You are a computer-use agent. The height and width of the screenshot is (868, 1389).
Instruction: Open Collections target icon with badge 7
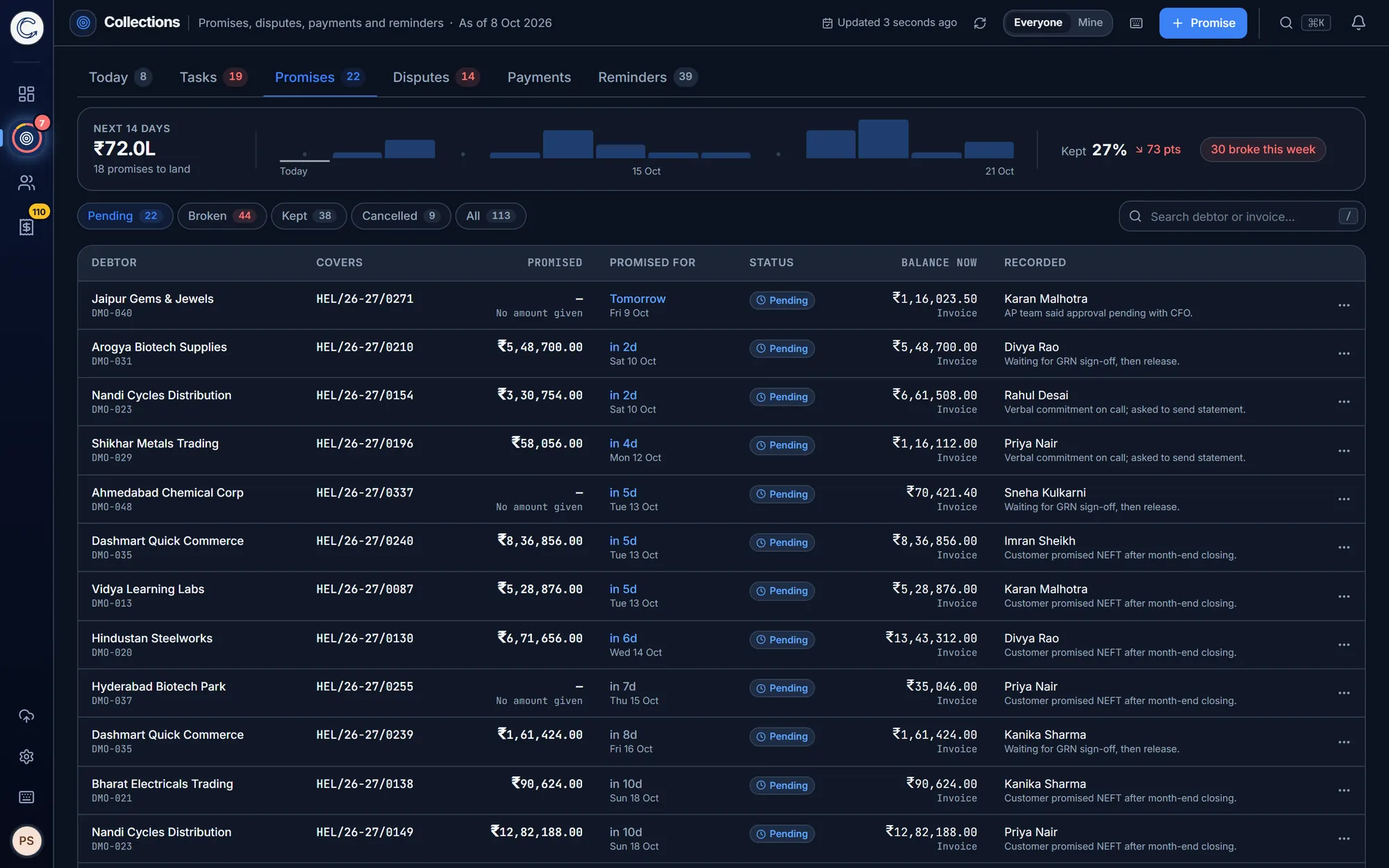click(x=26, y=138)
